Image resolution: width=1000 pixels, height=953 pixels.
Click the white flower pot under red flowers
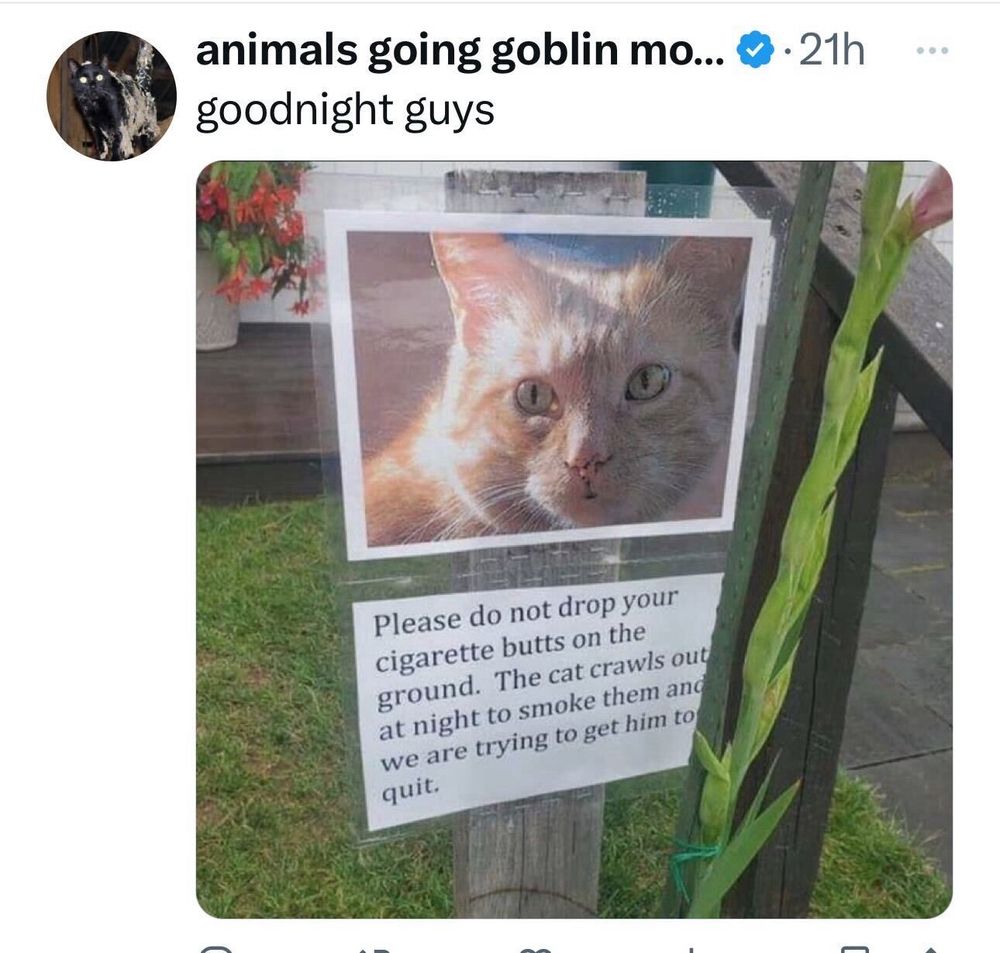click(217, 305)
